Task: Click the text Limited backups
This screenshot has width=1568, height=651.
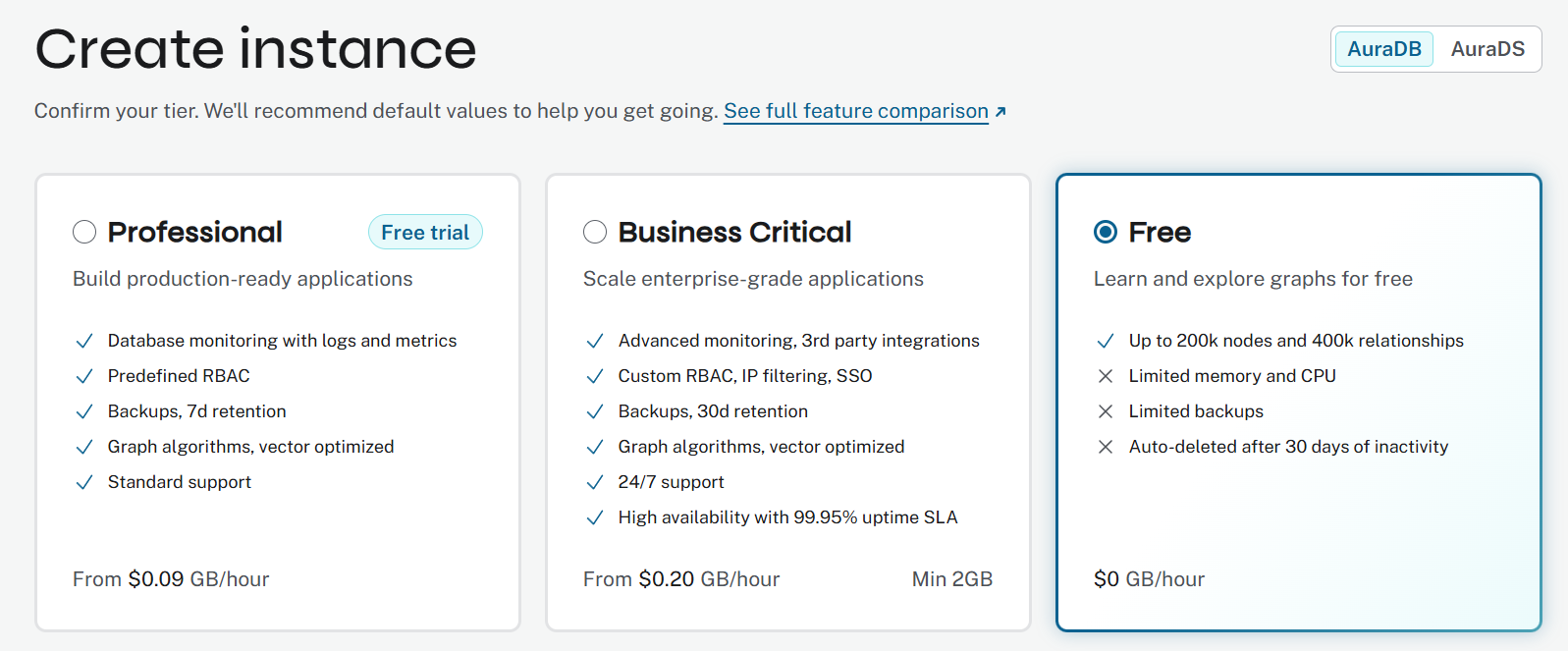Action: click(x=1196, y=411)
